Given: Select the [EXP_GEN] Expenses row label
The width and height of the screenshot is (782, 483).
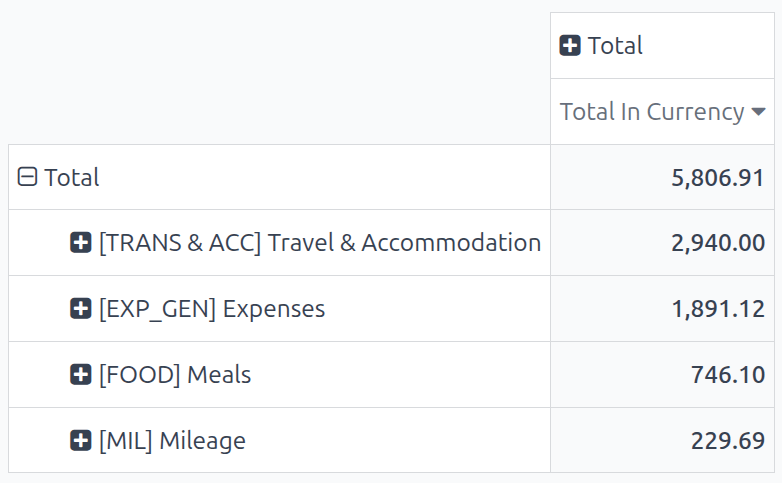Looking at the screenshot, I should 212,309.
